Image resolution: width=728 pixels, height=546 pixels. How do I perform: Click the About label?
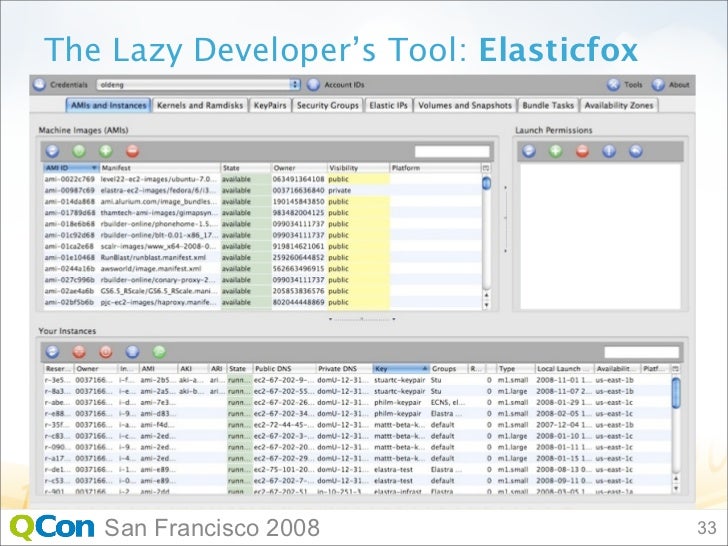click(x=679, y=85)
